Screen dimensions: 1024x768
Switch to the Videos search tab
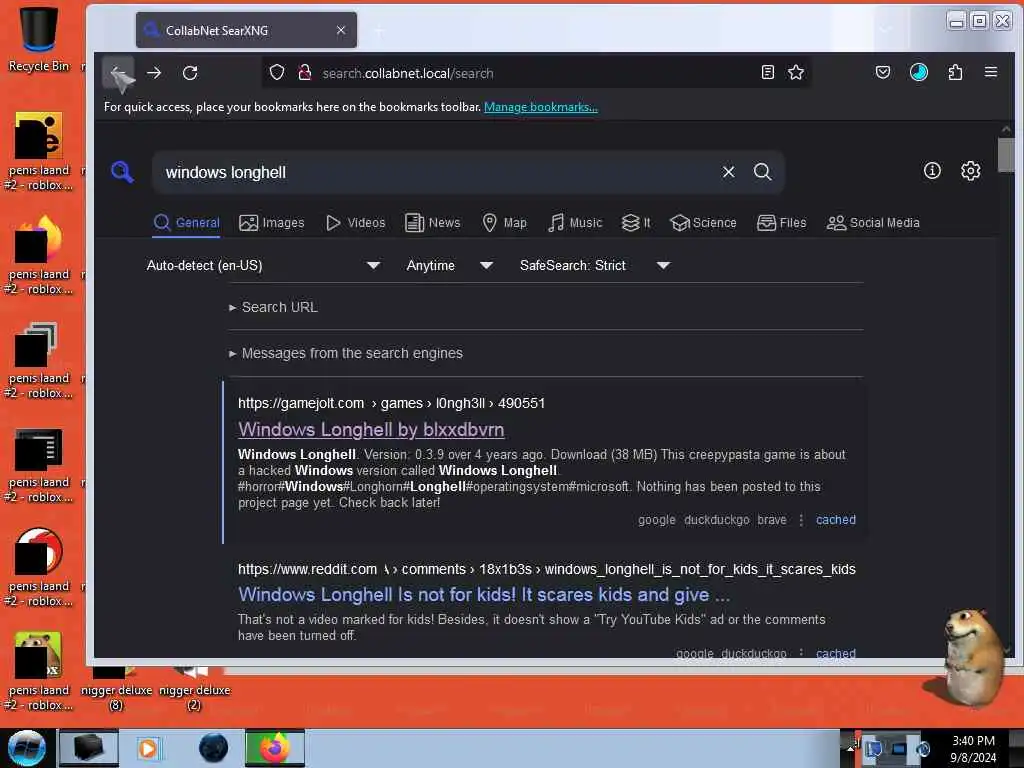[356, 223]
